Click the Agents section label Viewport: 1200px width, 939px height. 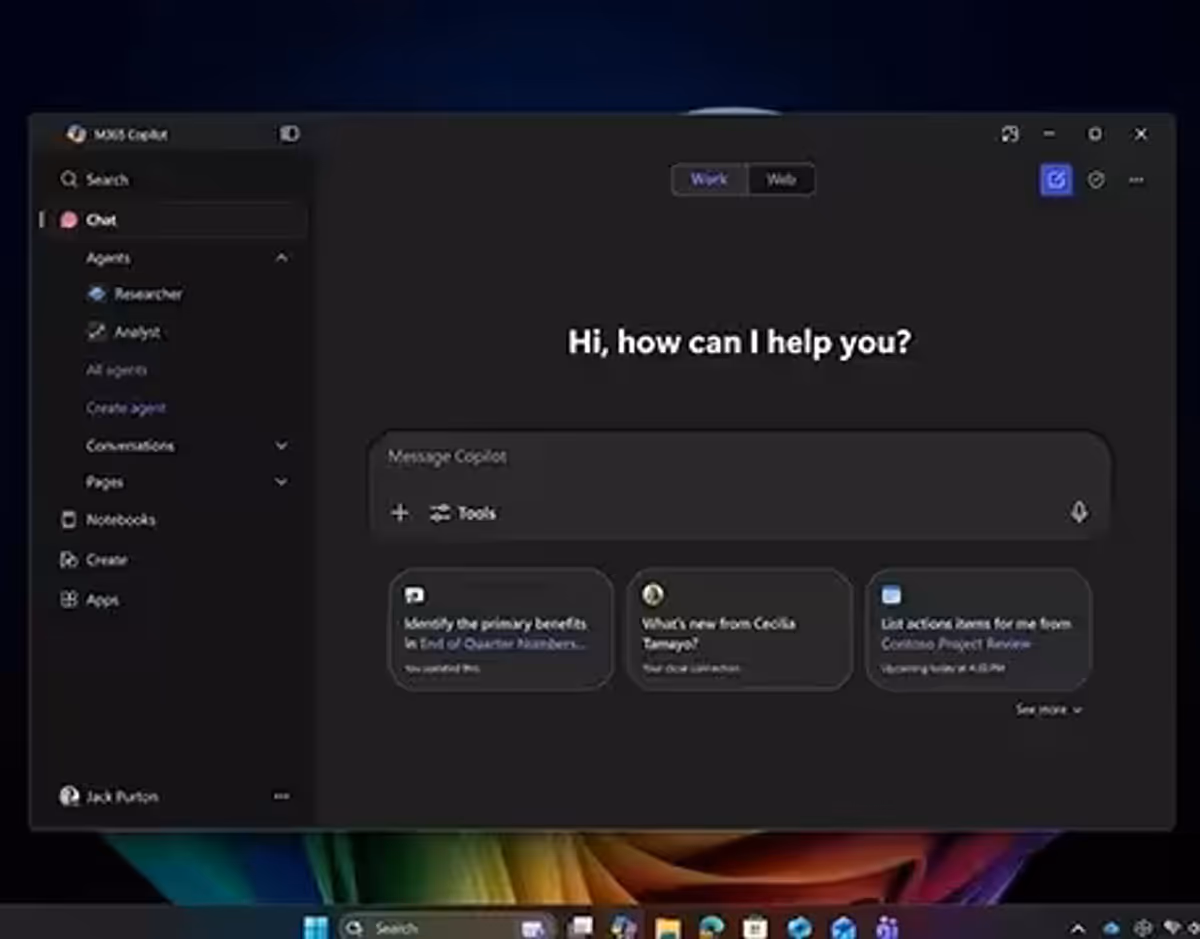pos(108,258)
